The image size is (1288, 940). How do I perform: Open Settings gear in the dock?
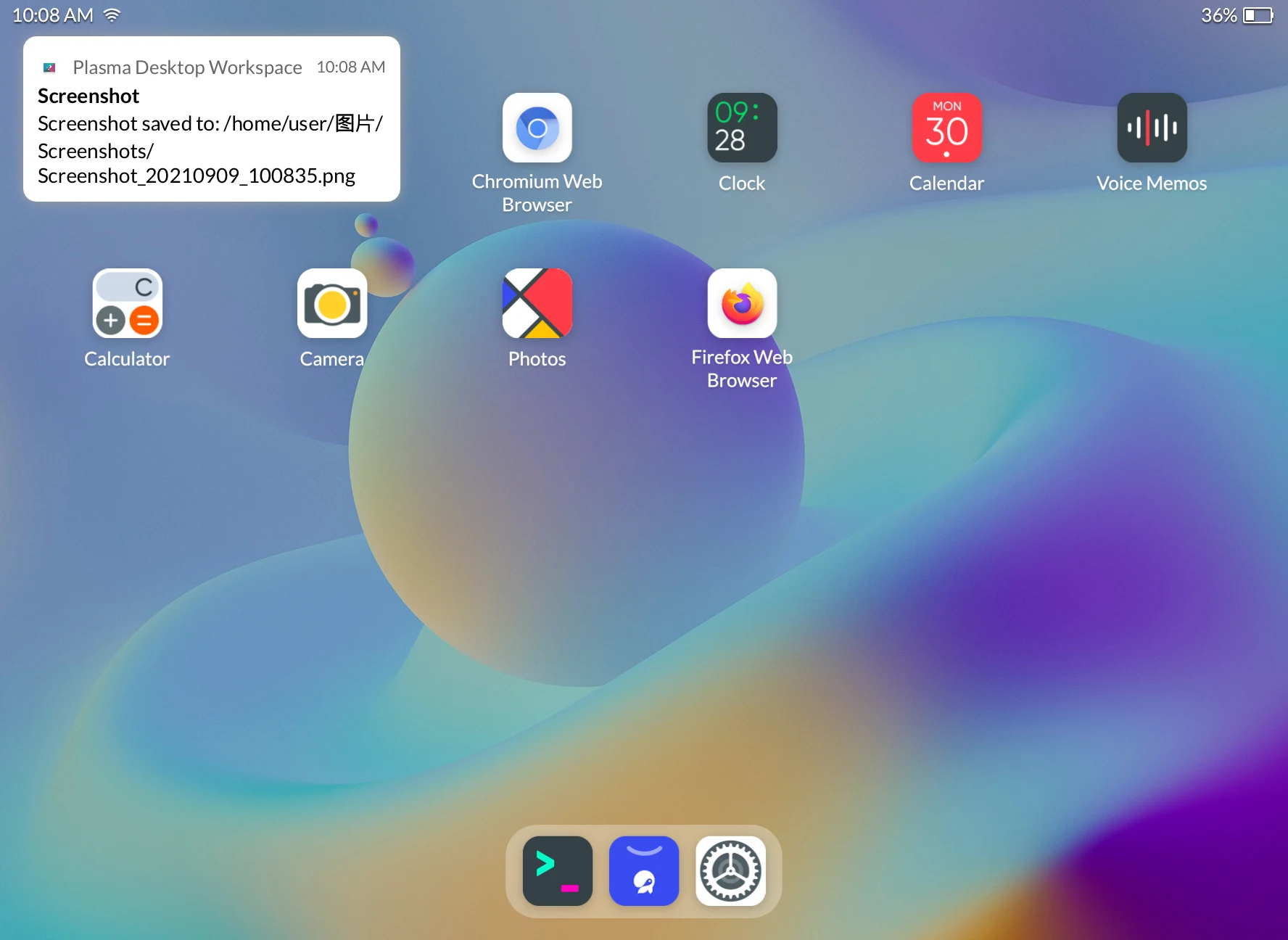[730, 871]
